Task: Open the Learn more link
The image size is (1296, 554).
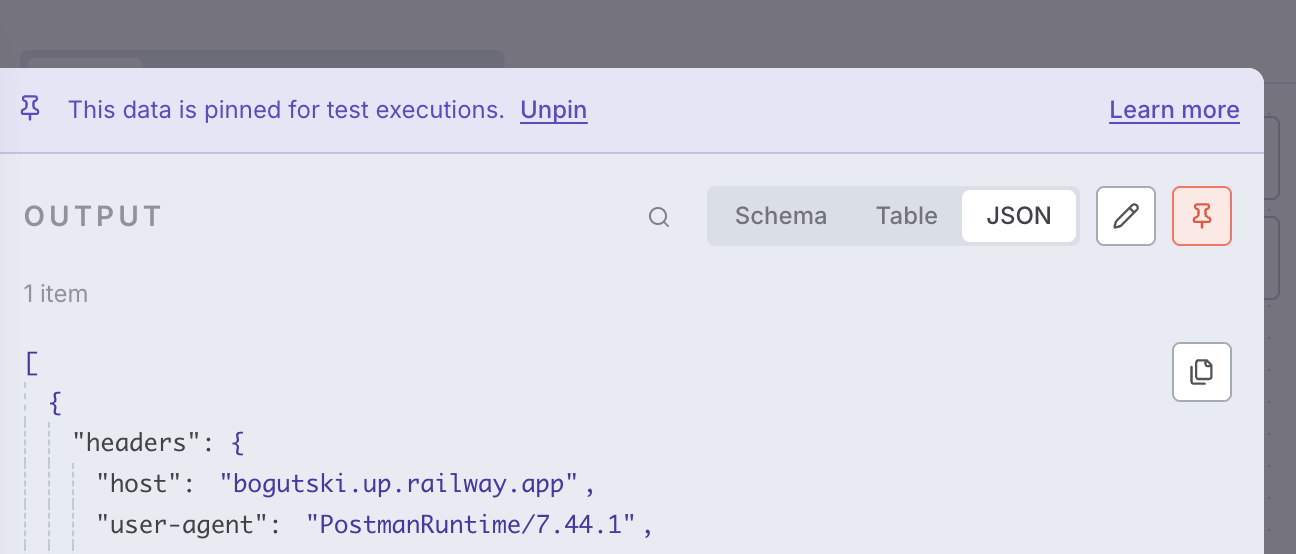Action: 1174,110
